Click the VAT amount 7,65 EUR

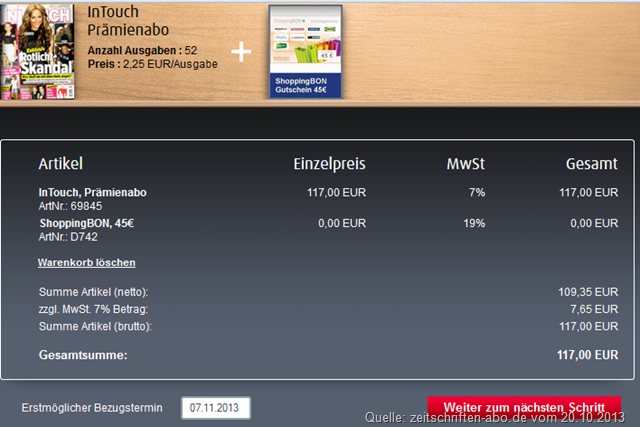(x=594, y=309)
